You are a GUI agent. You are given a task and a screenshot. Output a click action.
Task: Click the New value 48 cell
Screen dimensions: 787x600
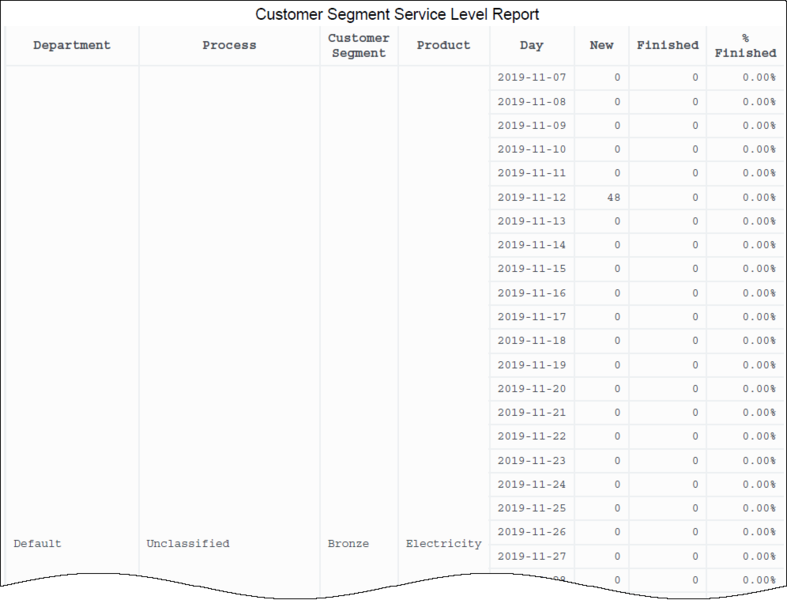(x=613, y=197)
